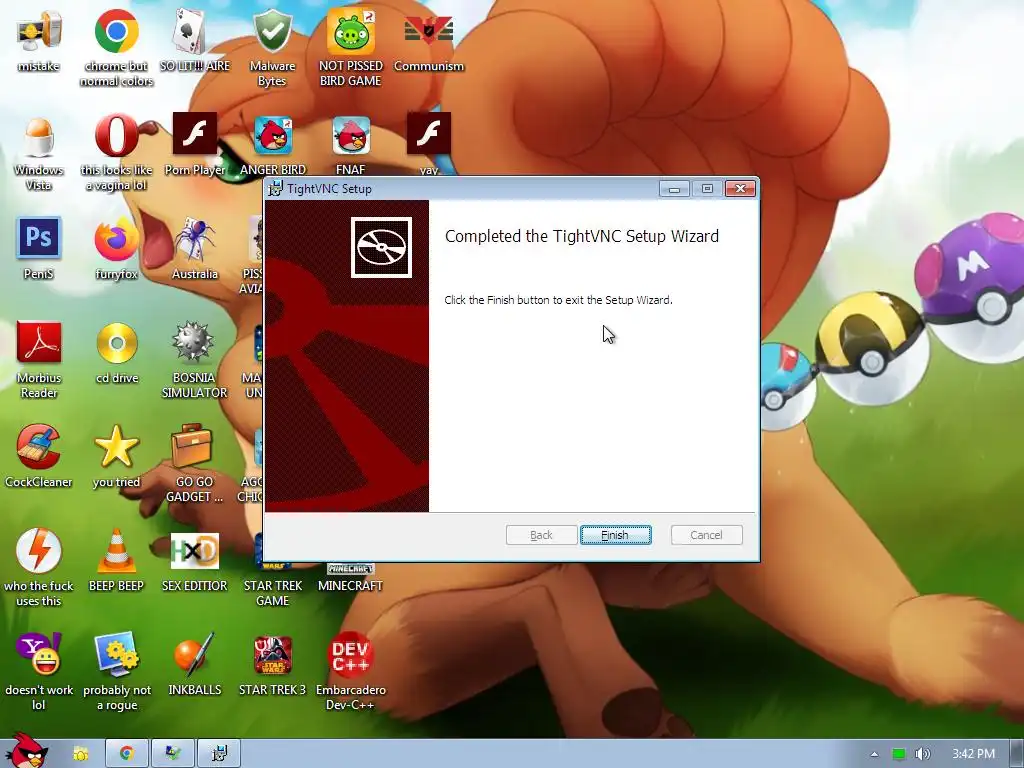Click the TightVNC installer taskbar button
Image resolution: width=1024 pixels, height=768 pixels.
click(x=219, y=754)
